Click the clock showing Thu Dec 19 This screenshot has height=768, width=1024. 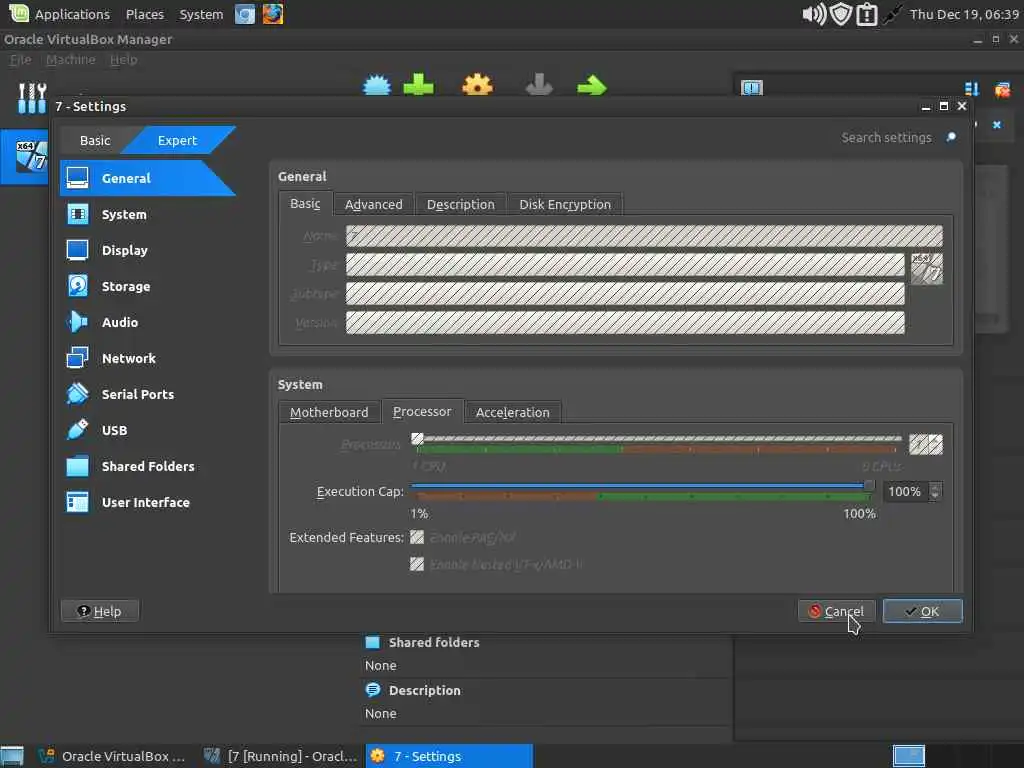(x=964, y=14)
